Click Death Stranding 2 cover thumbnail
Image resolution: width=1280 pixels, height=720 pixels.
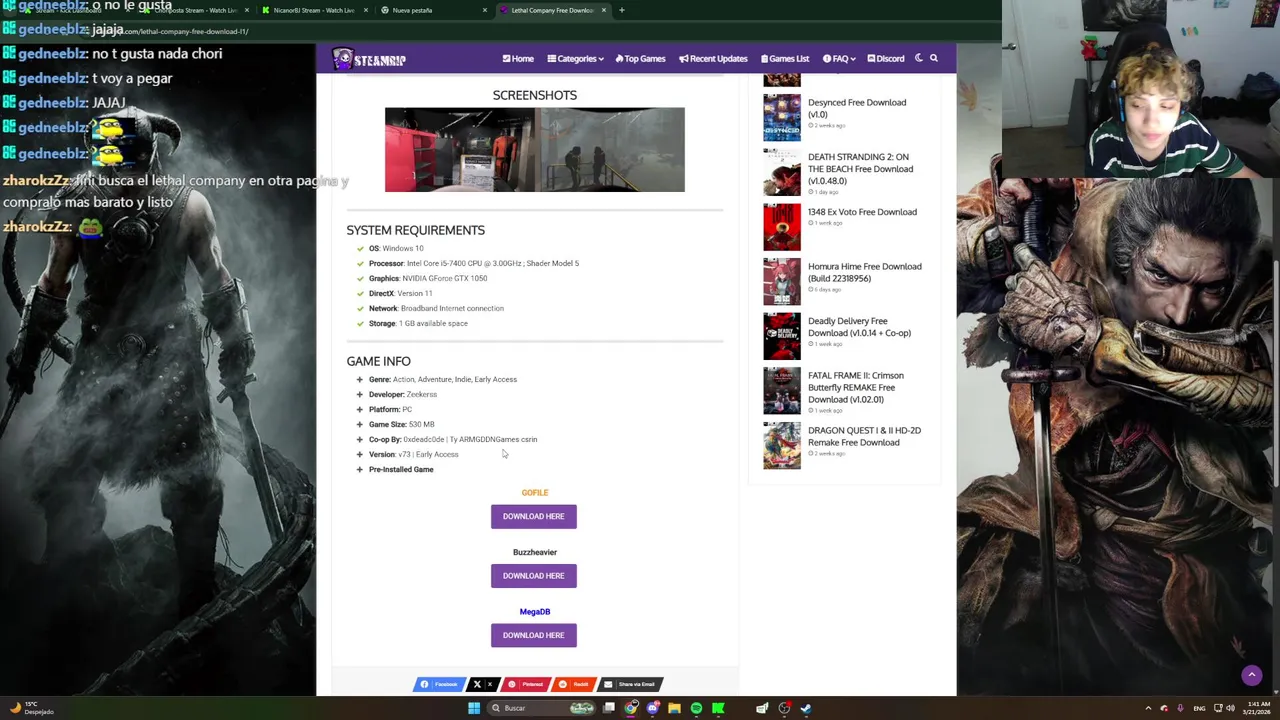point(782,173)
